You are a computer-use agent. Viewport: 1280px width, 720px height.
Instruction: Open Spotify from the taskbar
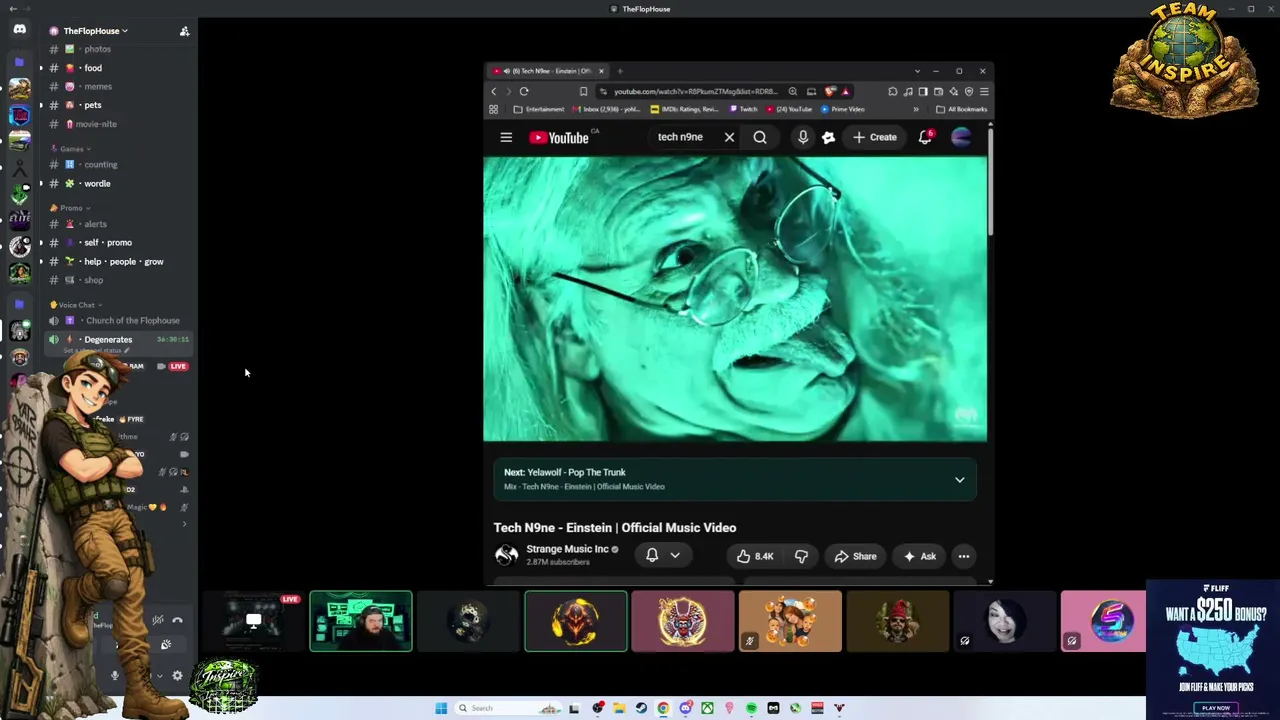pos(751,708)
